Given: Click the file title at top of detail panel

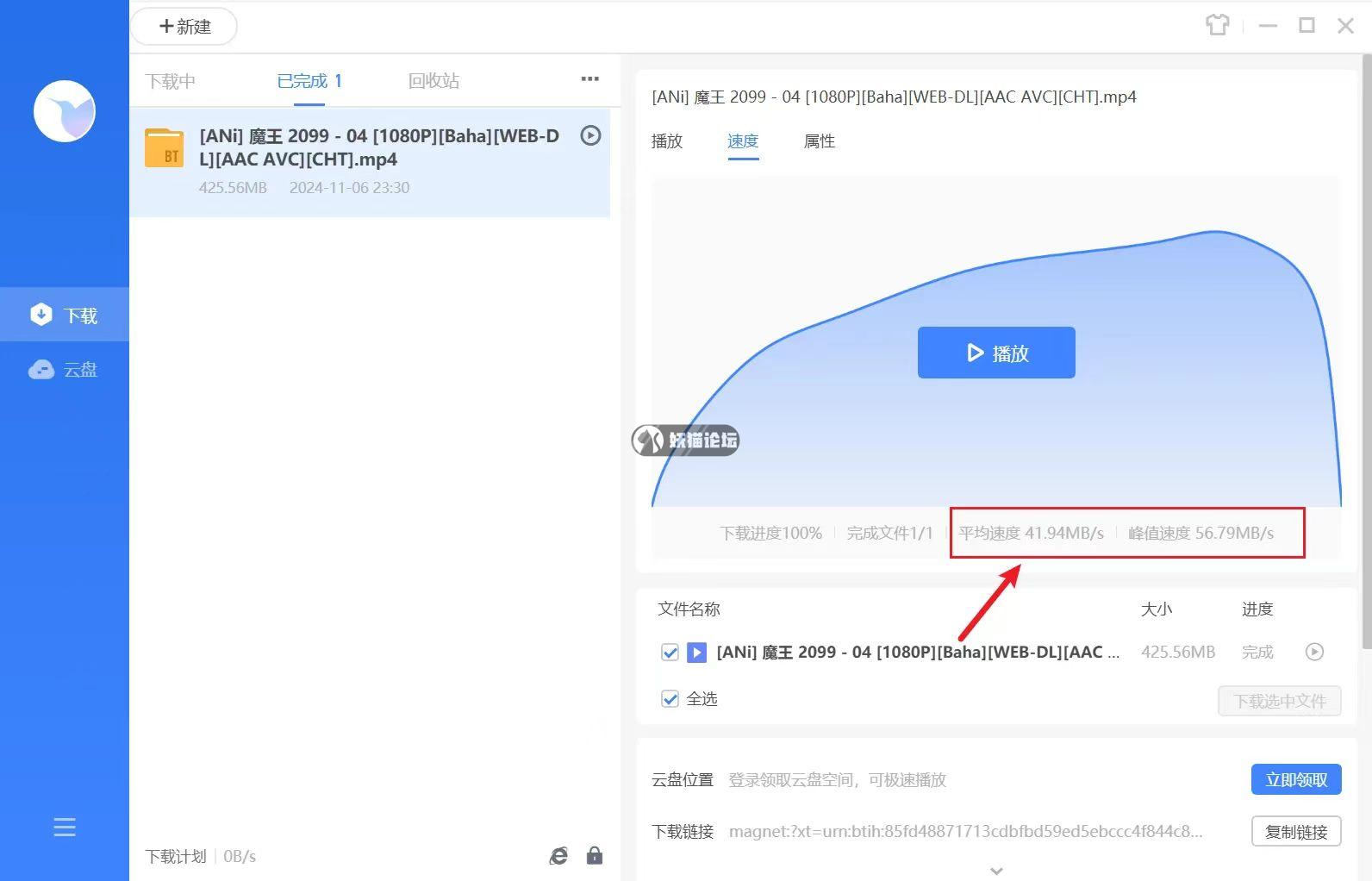Looking at the screenshot, I should coord(894,97).
